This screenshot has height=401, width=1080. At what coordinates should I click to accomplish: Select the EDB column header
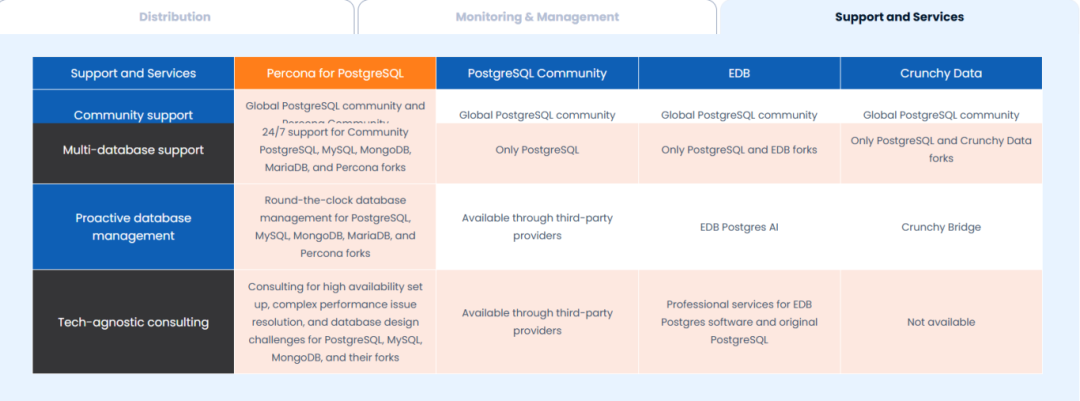point(739,73)
